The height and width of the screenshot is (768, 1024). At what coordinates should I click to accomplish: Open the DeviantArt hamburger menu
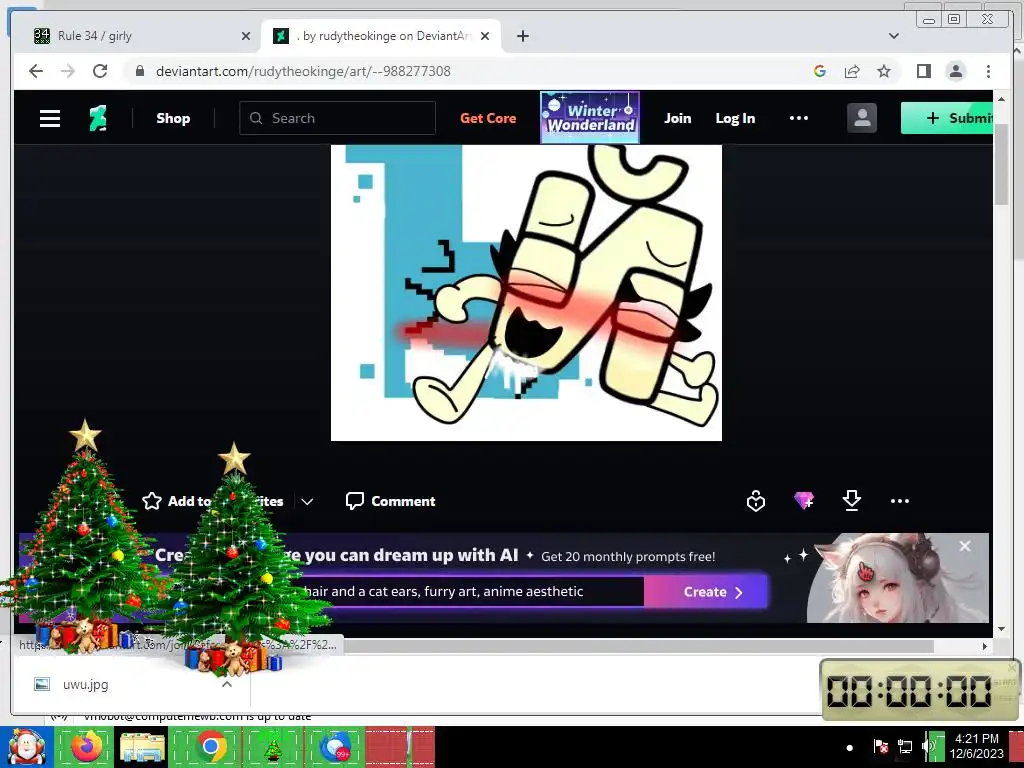pyautogui.click(x=50, y=118)
